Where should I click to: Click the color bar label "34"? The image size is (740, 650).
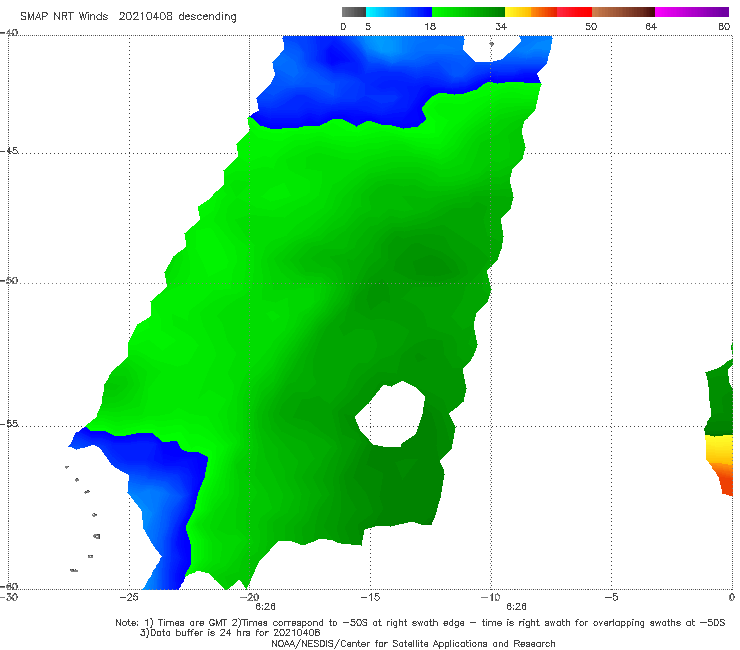(501, 26)
